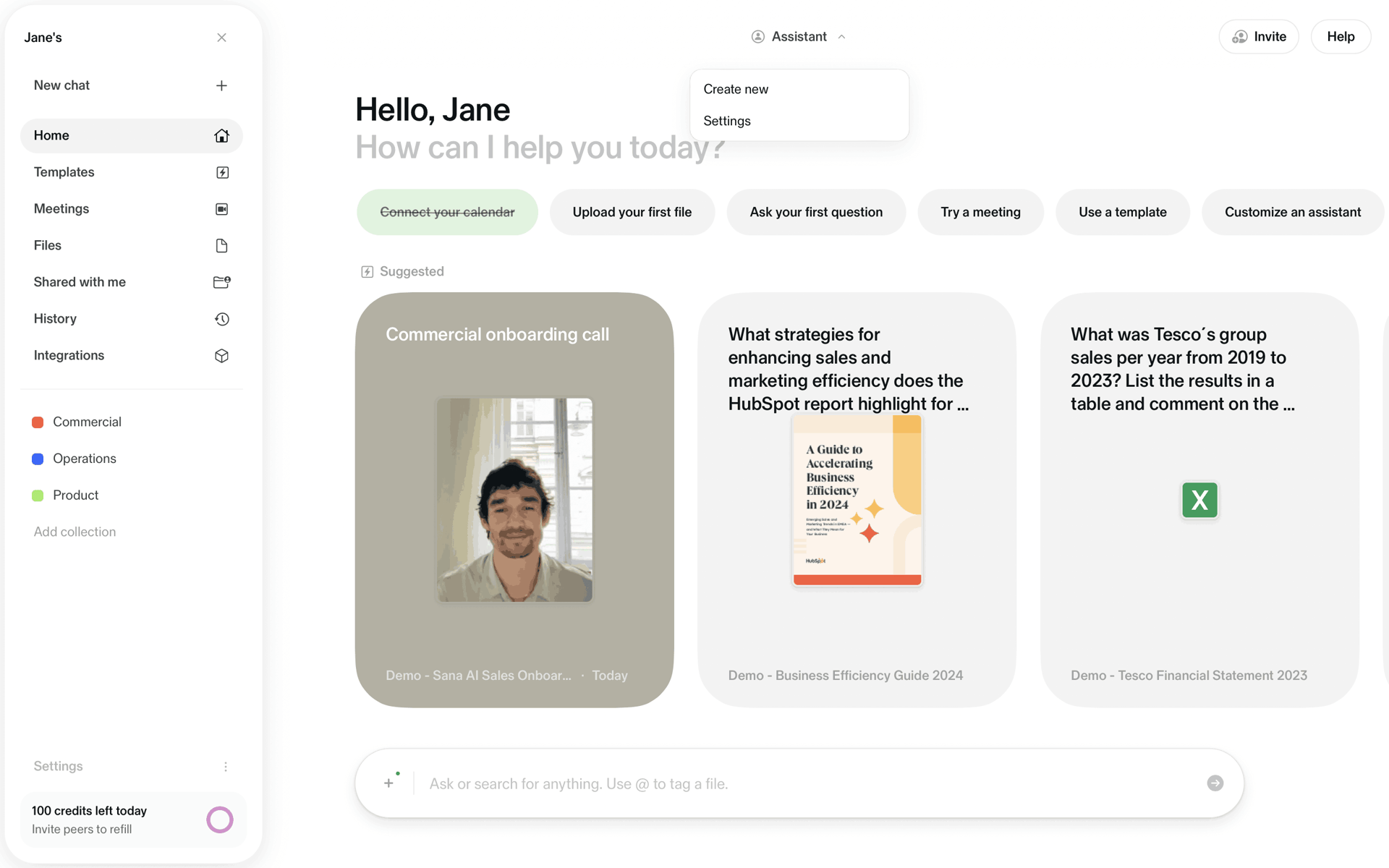The image size is (1389, 868).
Task: Click the Excel file icon
Action: [x=1199, y=500]
